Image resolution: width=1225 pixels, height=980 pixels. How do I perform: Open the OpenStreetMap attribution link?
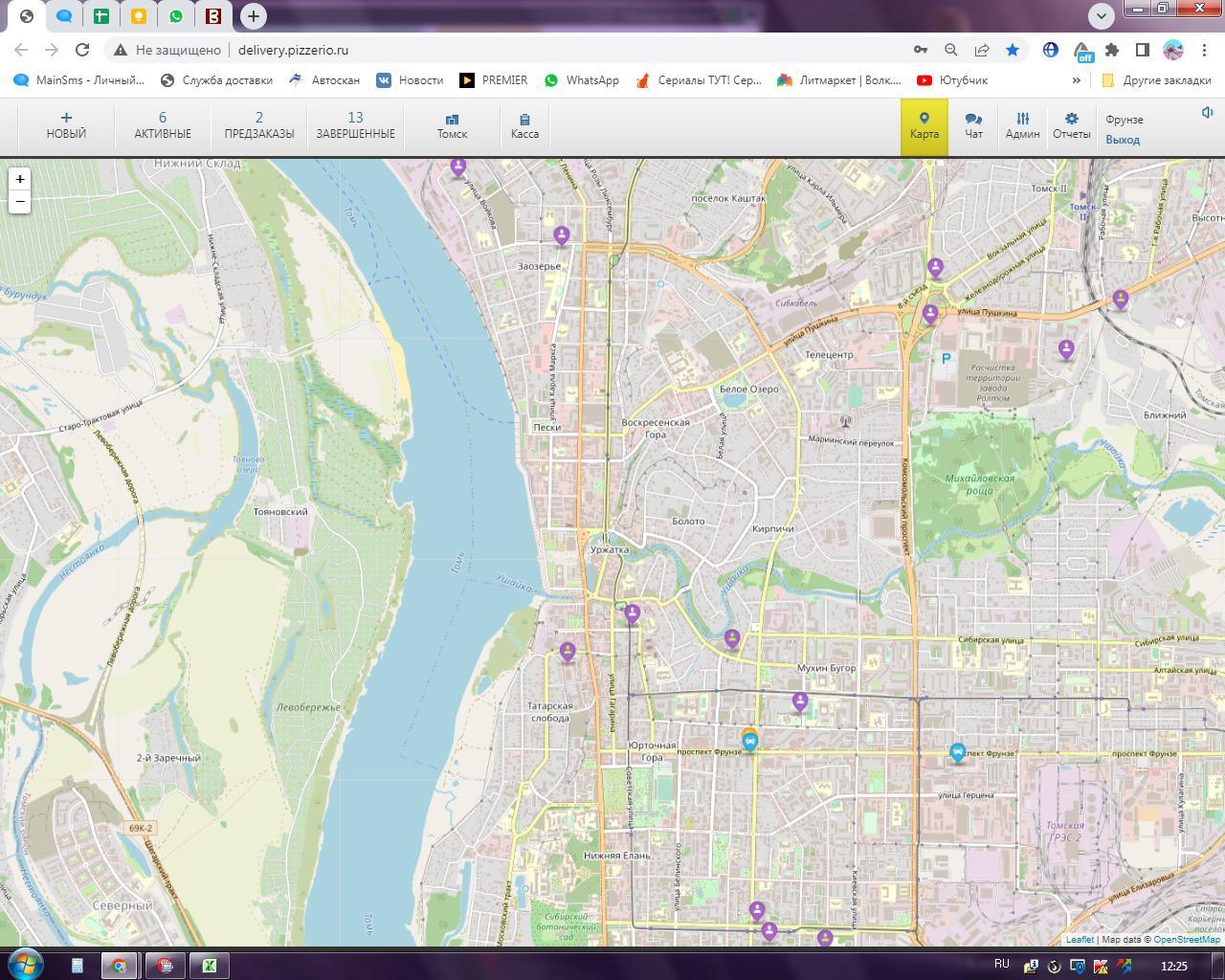1187,940
